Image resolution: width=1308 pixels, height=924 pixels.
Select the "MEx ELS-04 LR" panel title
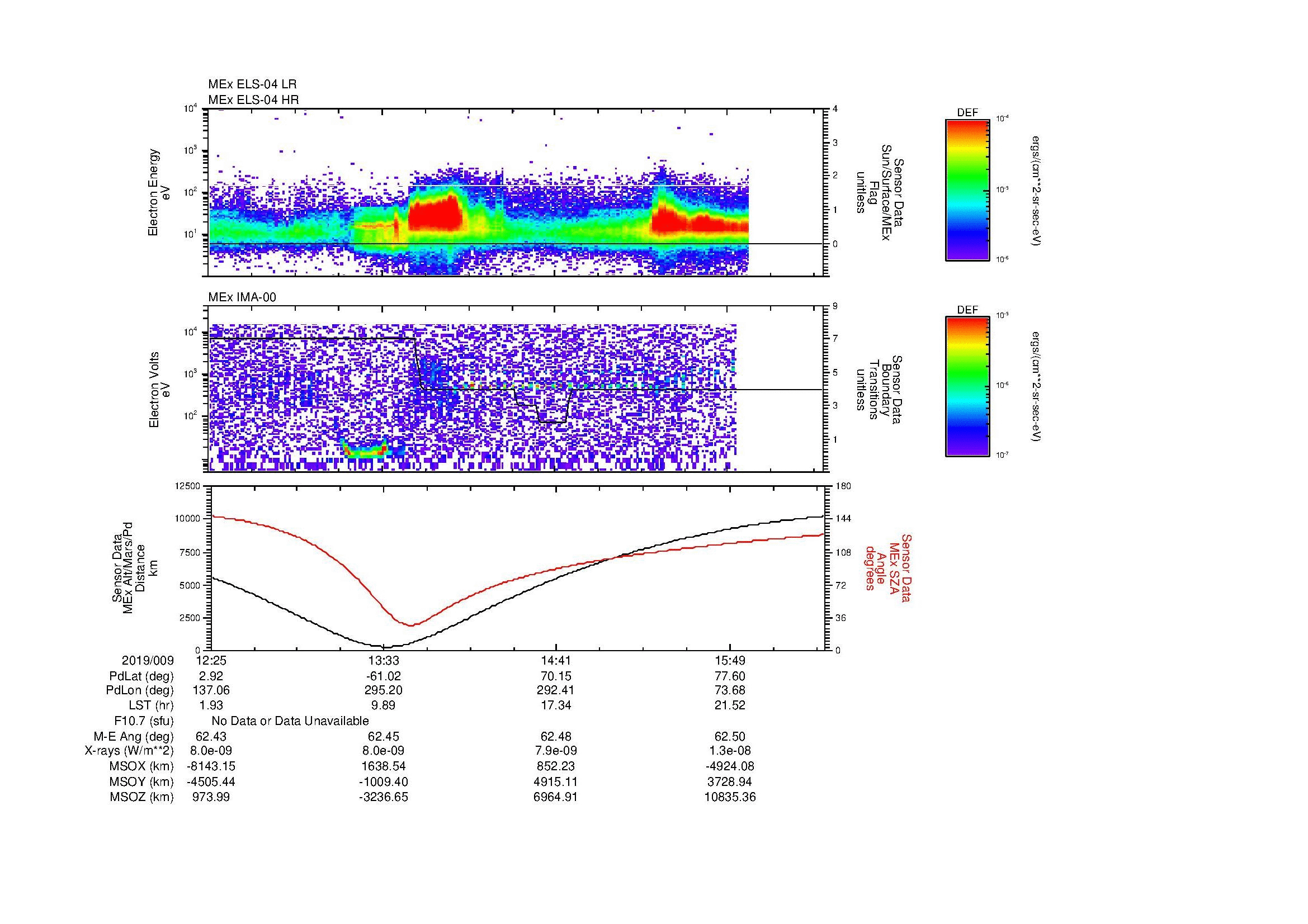(x=252, y=84)
